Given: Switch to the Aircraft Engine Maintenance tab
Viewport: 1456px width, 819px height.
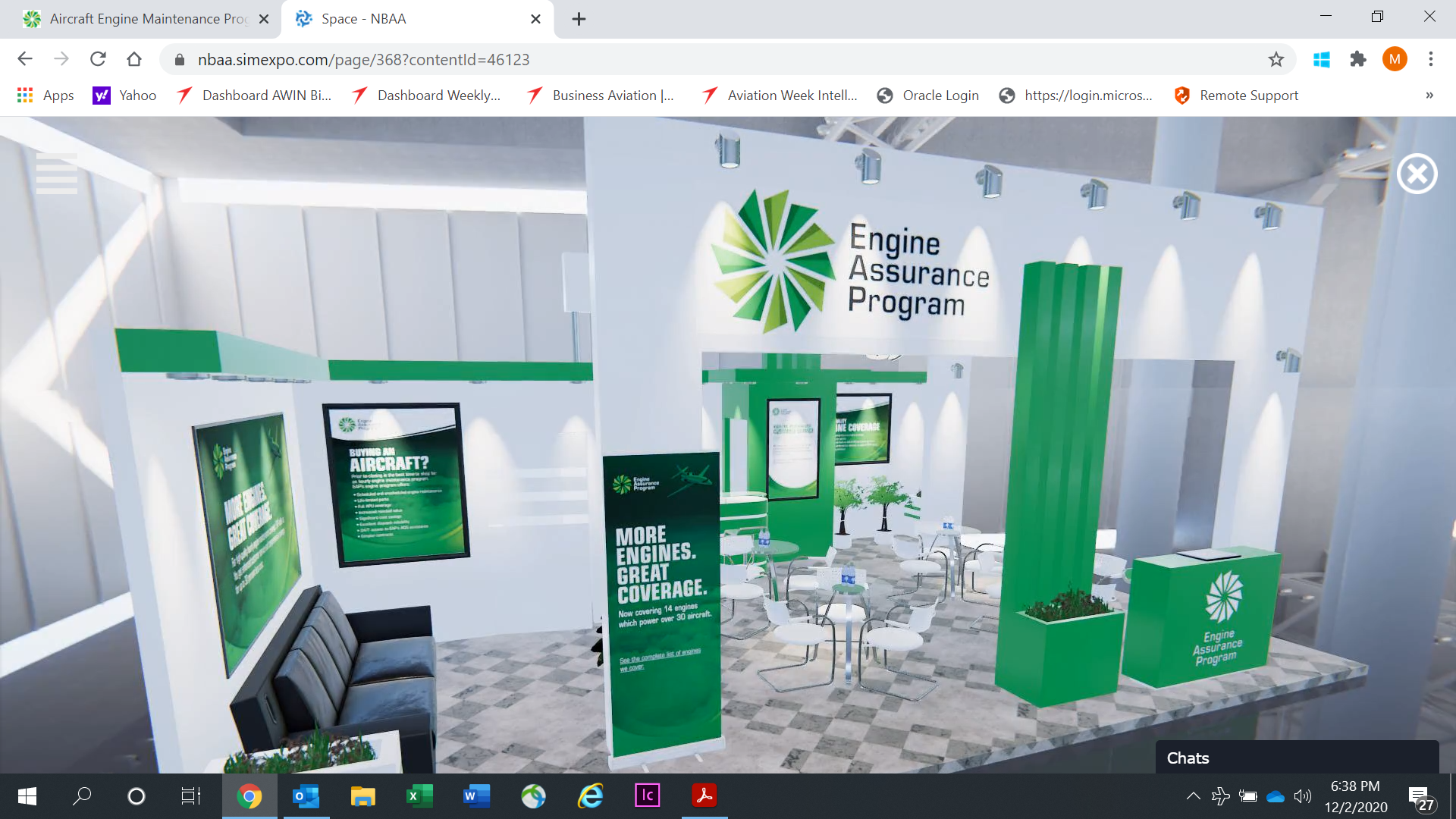Looking at the screenshot, I should [148, 19].
